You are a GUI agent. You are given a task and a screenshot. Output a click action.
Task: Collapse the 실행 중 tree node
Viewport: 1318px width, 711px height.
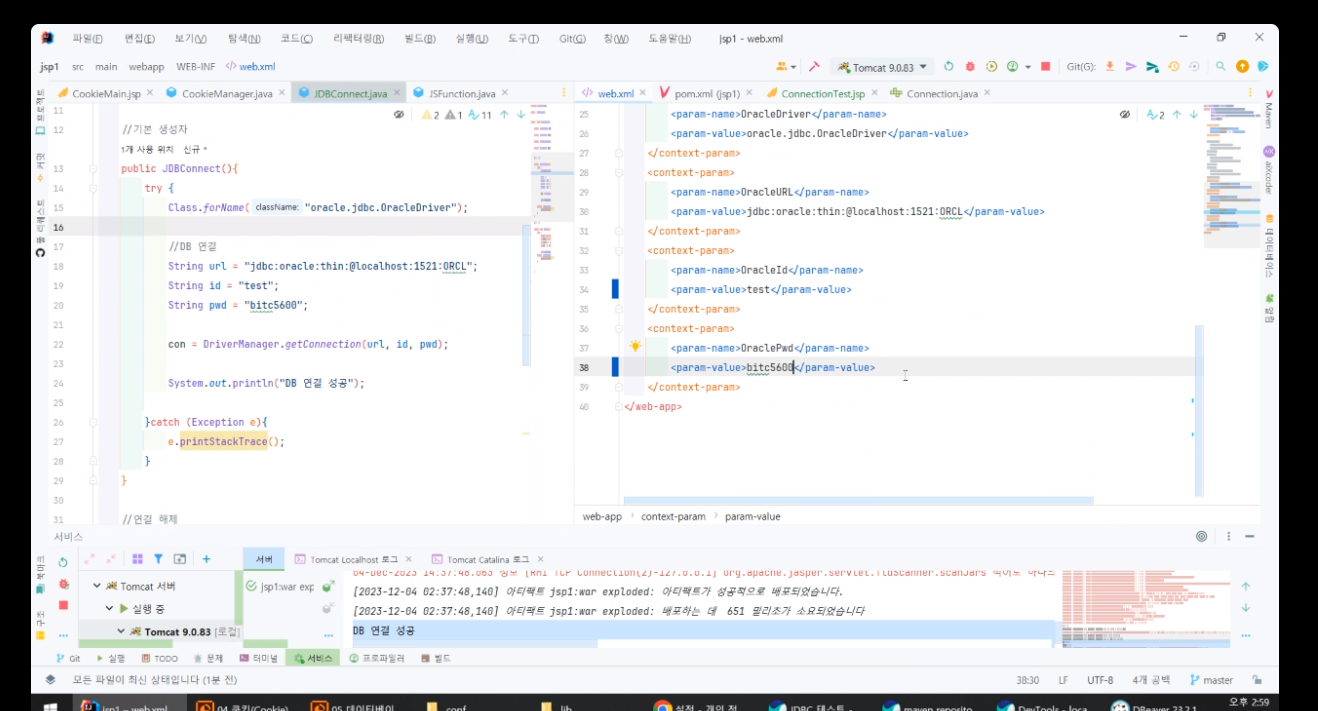[109, 608]
